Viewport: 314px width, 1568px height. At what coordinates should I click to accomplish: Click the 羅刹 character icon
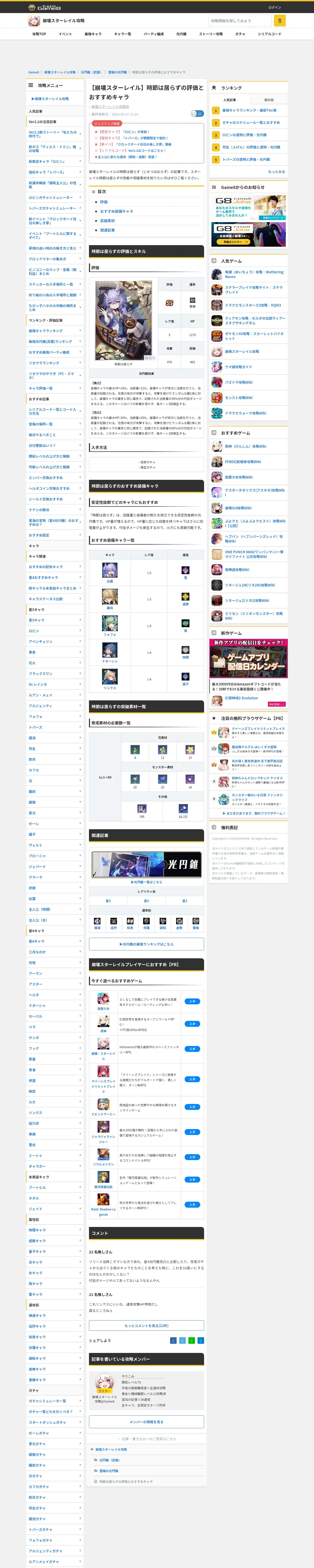[x=110, y=597]
